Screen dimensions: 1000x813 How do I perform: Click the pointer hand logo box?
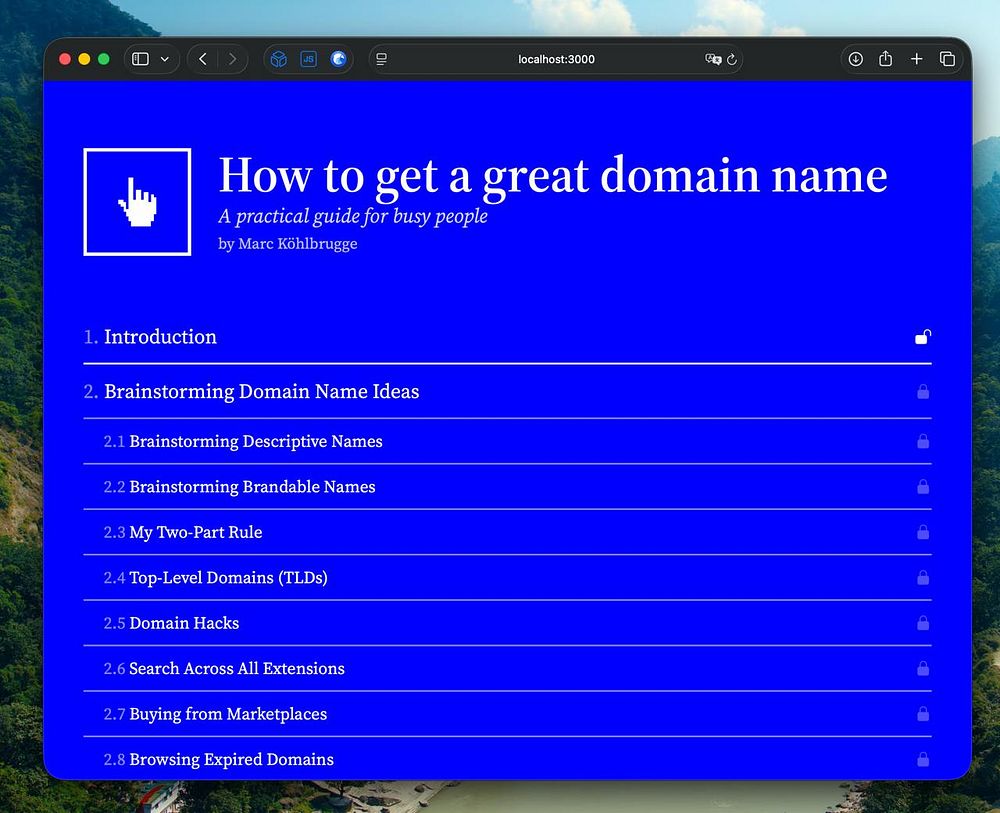point(137,201)
